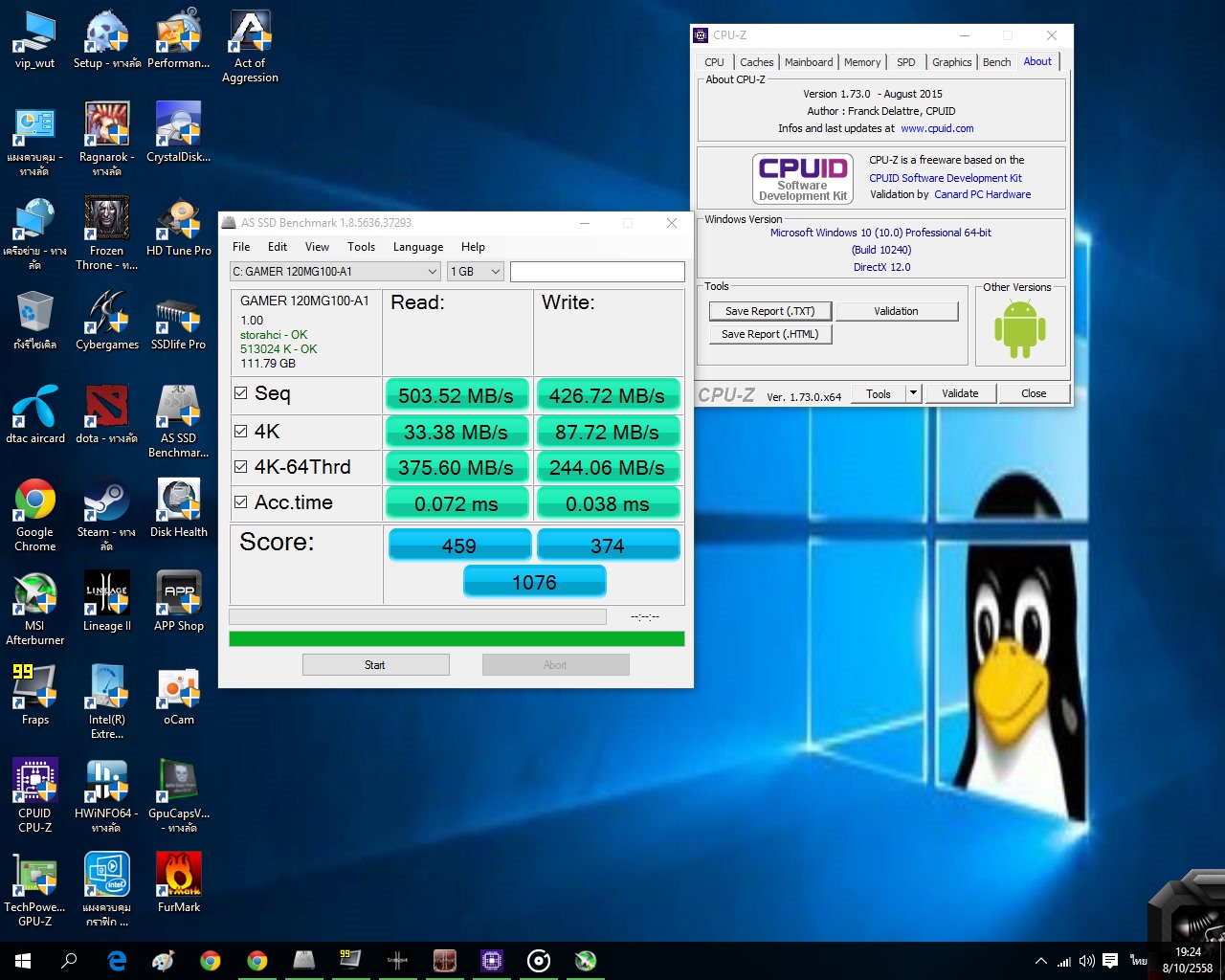Click Start button in AS SSD Benchmark
The image size is (1225, 980).
point(375,665)
